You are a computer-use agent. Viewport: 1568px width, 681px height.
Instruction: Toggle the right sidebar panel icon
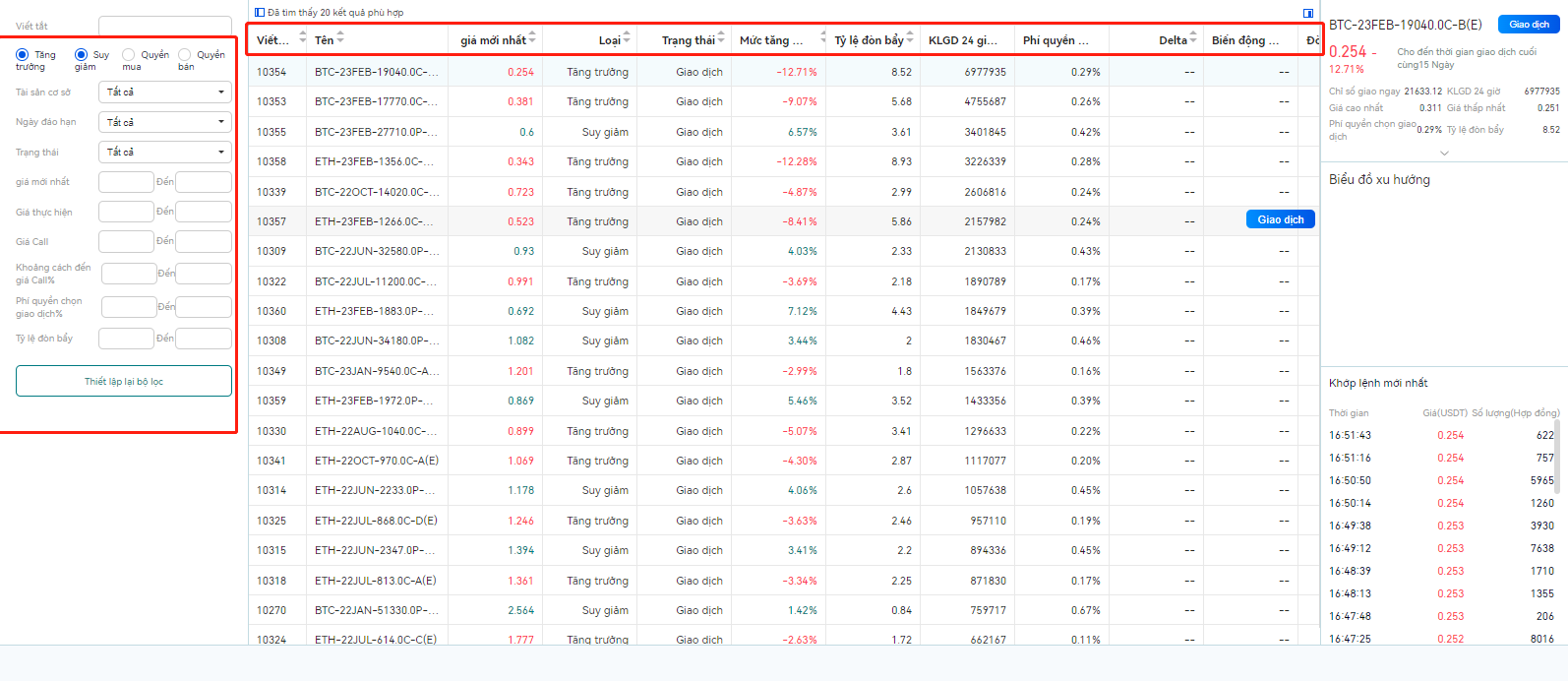tap(1308, 13)
